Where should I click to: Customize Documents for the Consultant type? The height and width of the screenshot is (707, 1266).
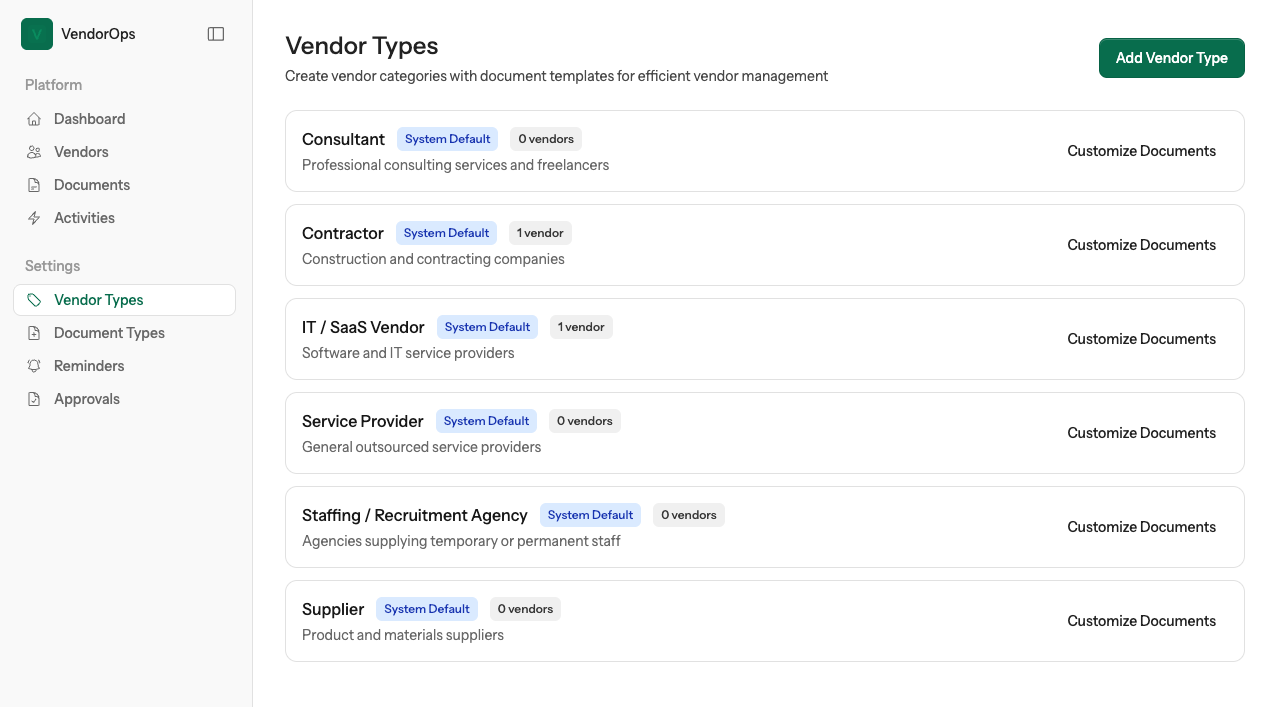click(1141, 150)
